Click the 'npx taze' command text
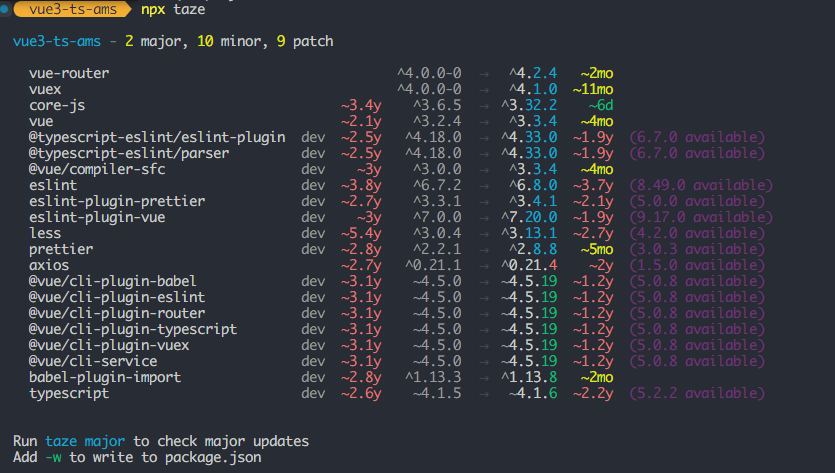This screenshot has height=473, width=835. point(173,9)
